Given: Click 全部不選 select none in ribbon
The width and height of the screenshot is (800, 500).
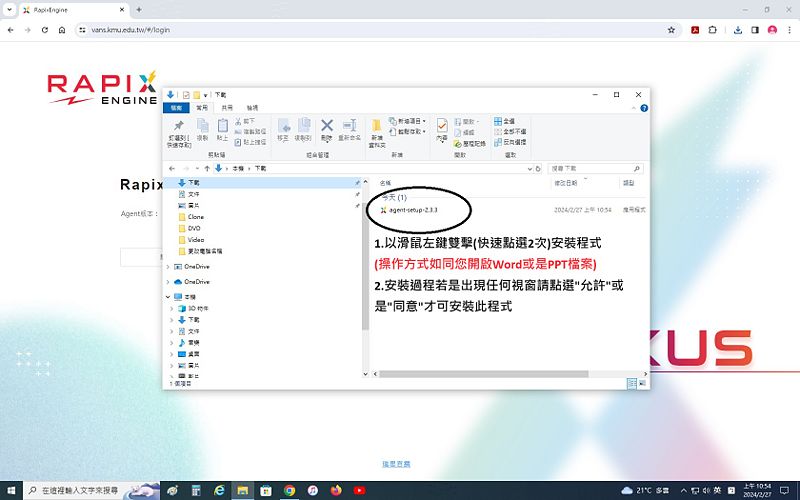Looking at the screenshot, I should click(510, 132).
